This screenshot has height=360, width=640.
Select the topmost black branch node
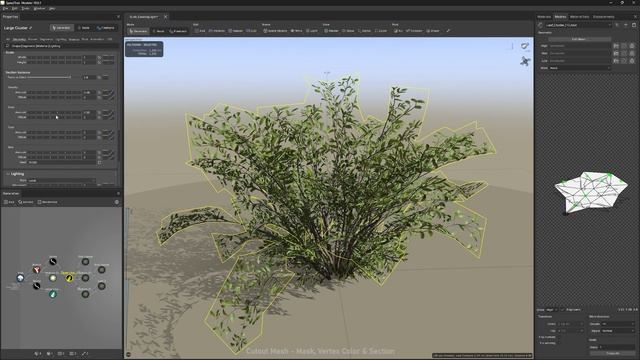(x=53, y=262)
